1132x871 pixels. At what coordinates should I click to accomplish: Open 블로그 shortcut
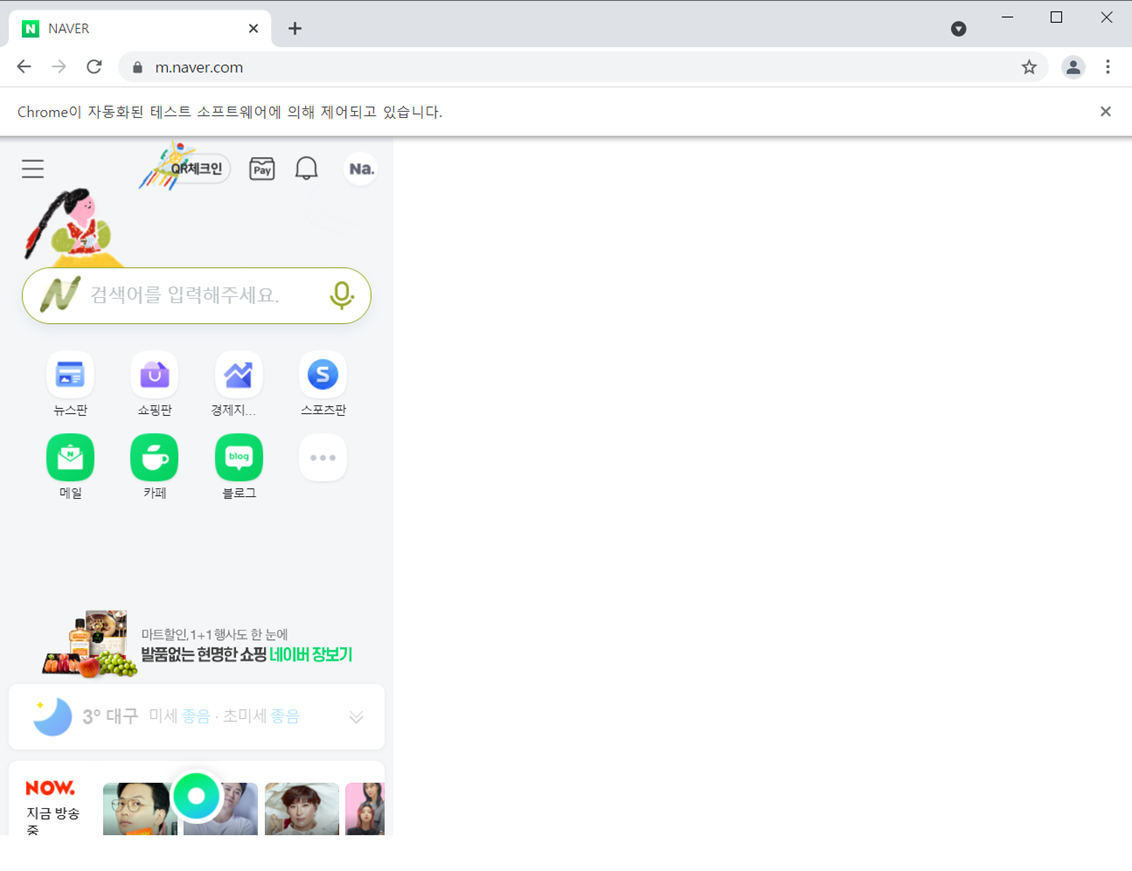click(239, 467)
